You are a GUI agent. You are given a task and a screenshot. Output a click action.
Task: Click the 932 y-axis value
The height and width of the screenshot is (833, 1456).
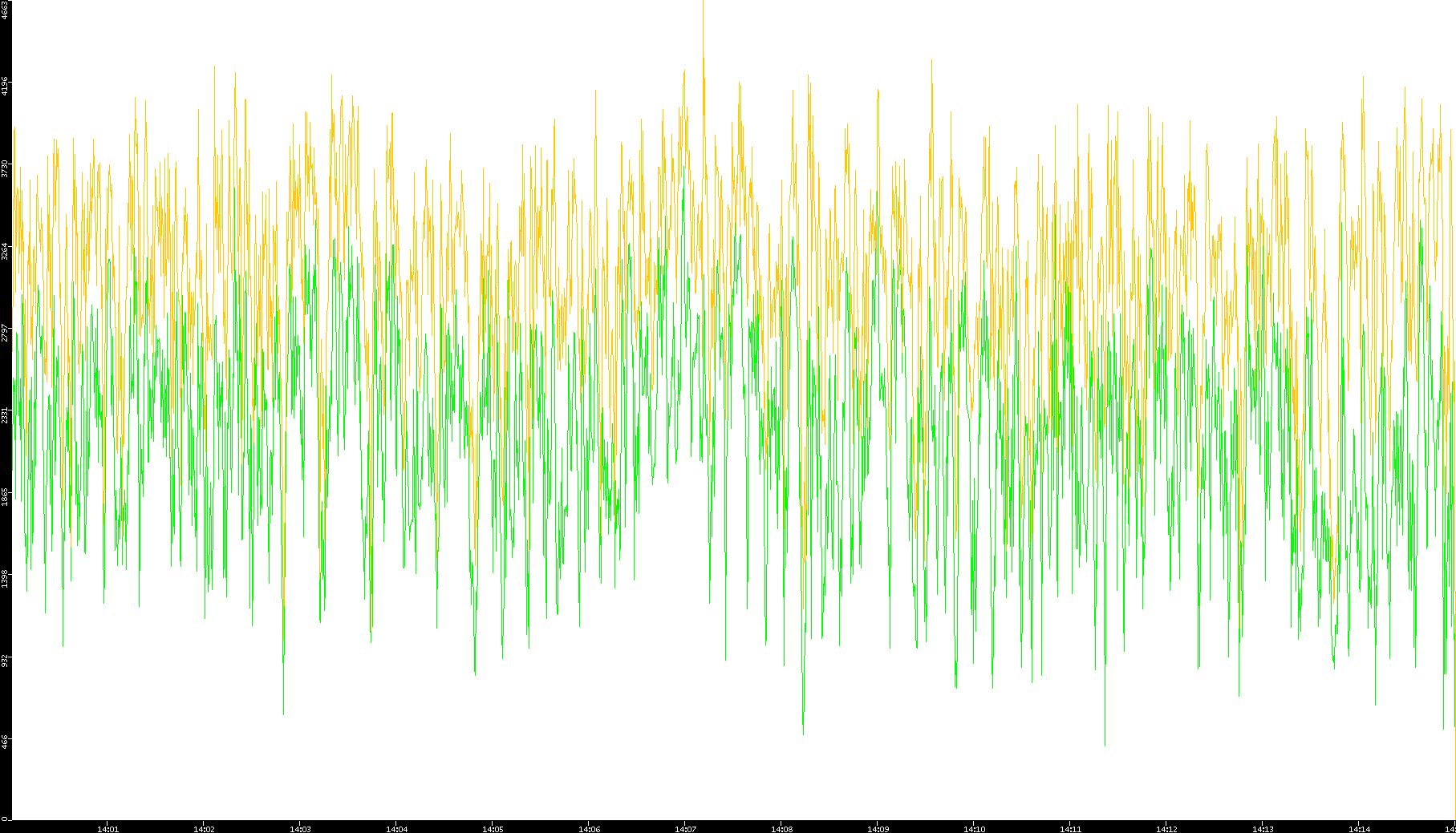[x=6, y=661]
